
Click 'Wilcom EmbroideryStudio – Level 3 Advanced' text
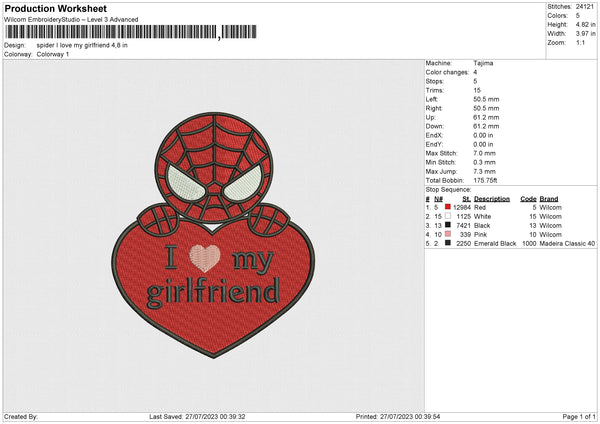pos(71,20)
